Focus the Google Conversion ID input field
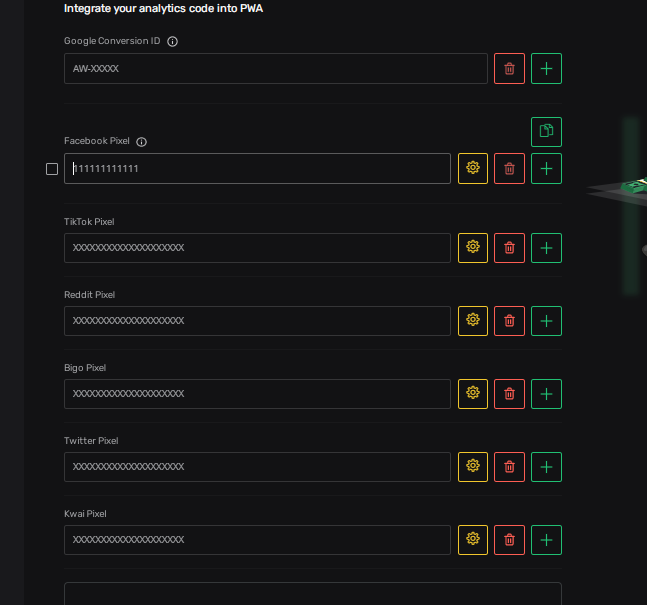The width and height of the screenshot is (647, 605). coord(275,69)
